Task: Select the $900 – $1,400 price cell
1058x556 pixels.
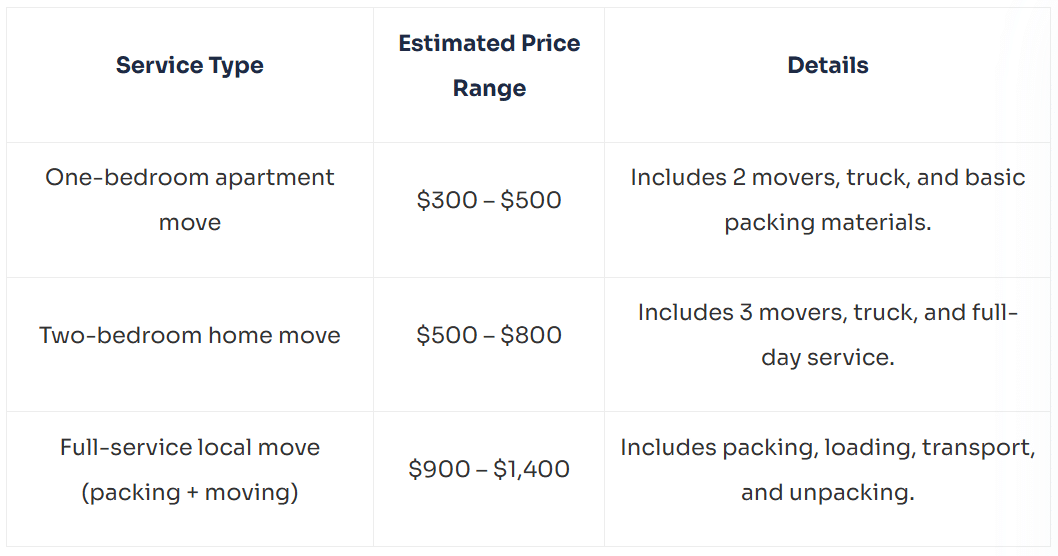Action: pyautogui.click(x=489, y=469)
